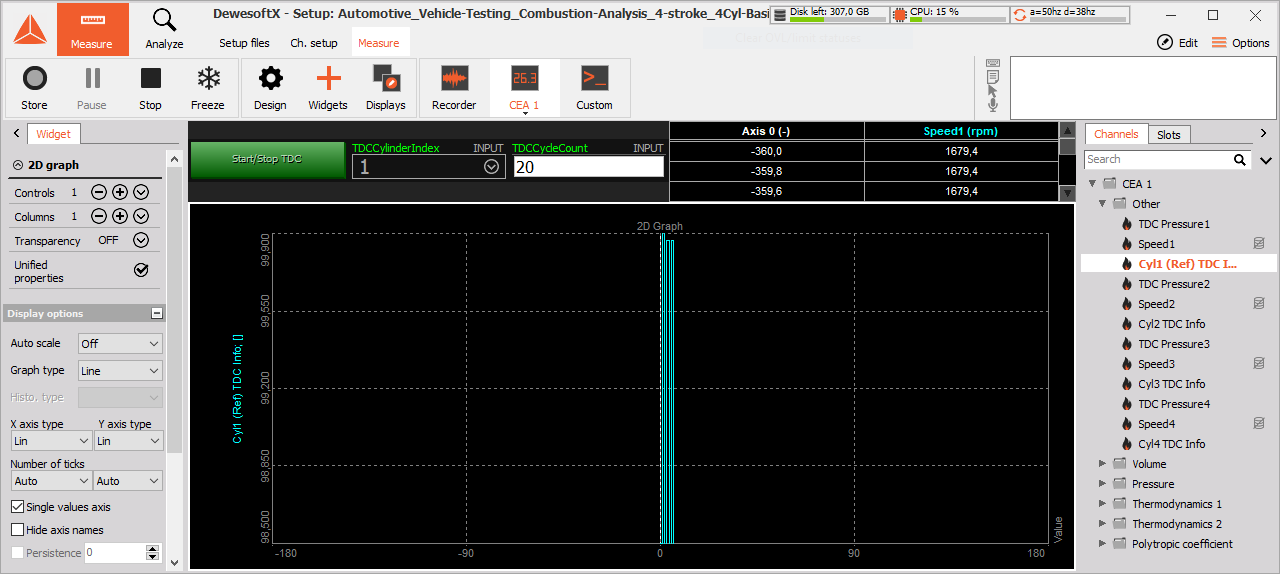Image resolution: width=1280 pixels, height=574 pixels.
Task: Collapse the Display options section
Action: [156, 313]
